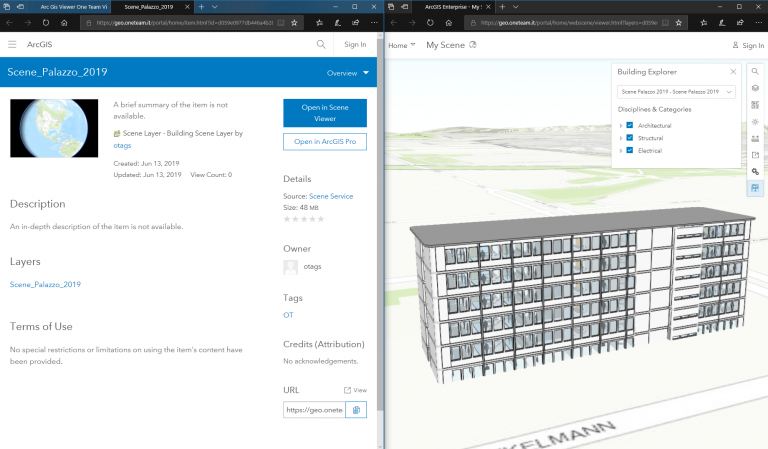The image size is (768, 449).
Task: Sign In from the Scene Viewer window
Action: coord(748,45)
